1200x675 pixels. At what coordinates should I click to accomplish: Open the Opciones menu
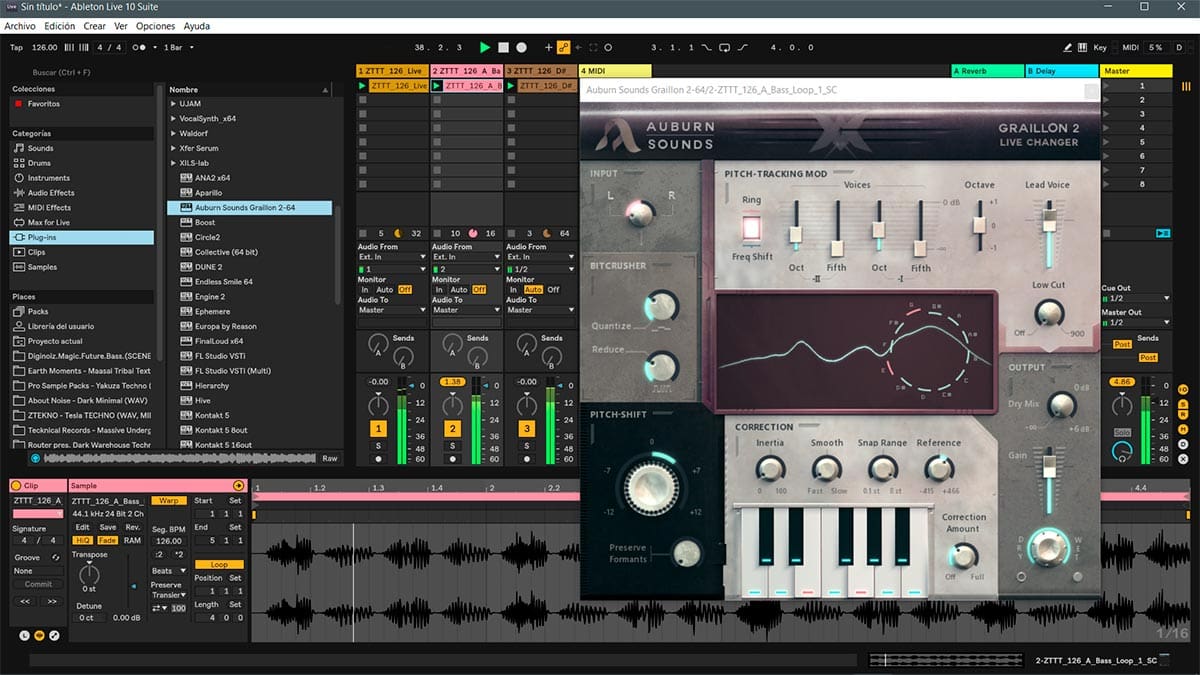[x=155, y=26]
